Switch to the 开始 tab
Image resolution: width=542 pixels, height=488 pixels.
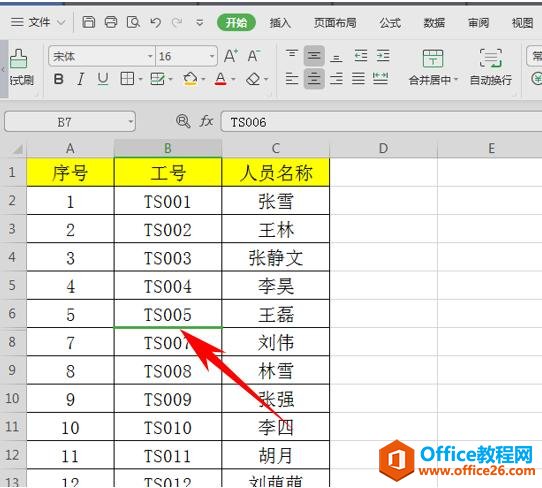click(x=236, y=23)
